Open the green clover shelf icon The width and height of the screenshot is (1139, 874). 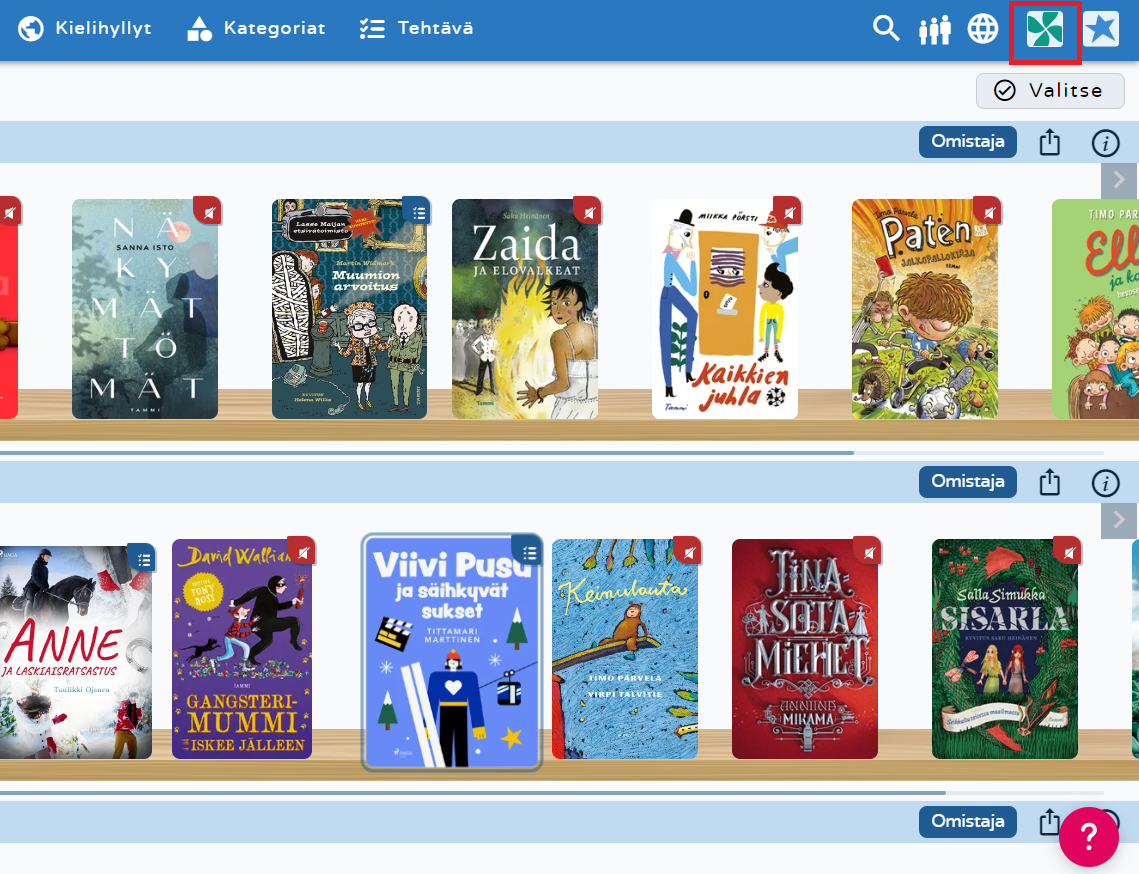coord(1045,30)
